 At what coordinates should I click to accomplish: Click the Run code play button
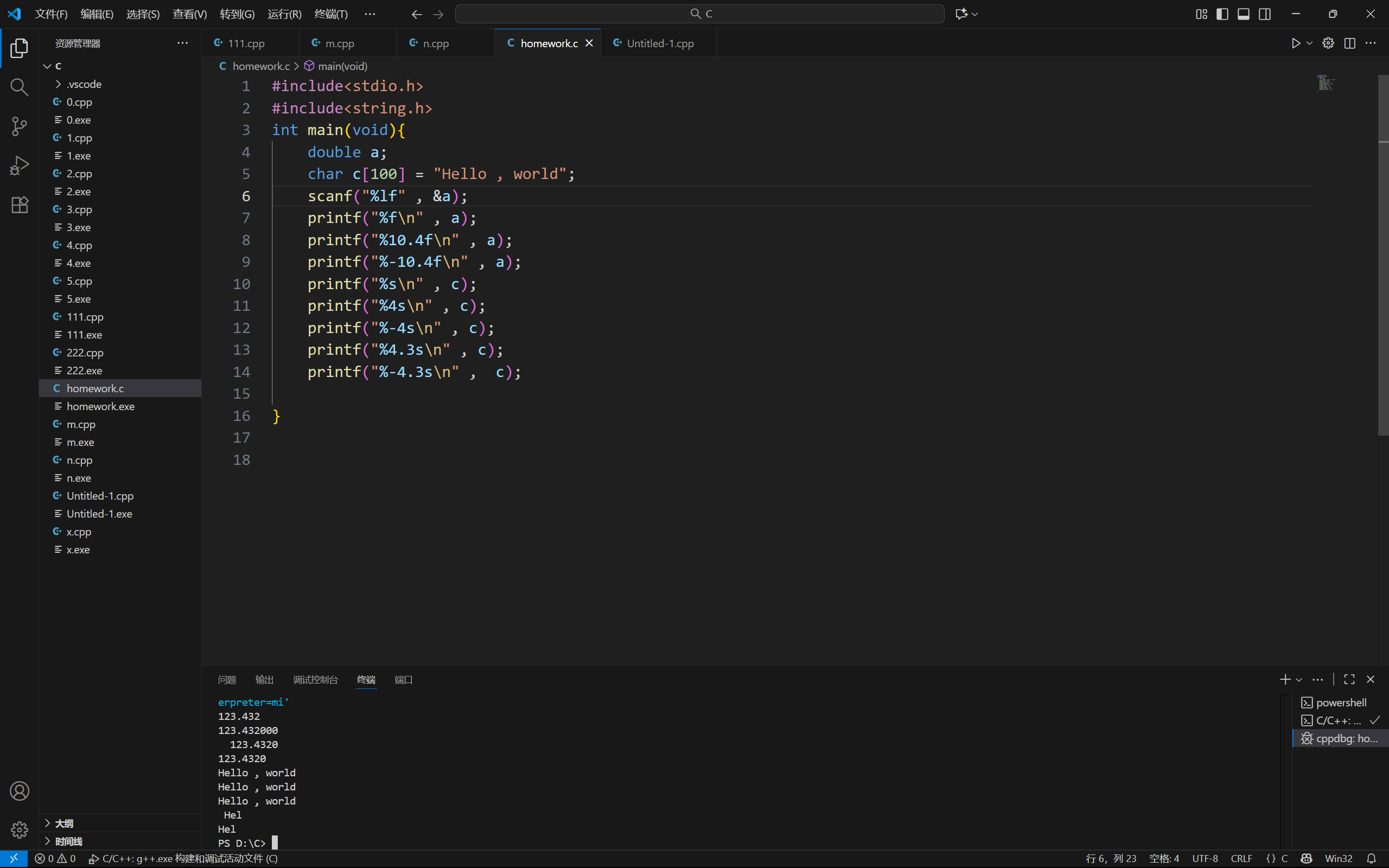tap(1296, 43)
